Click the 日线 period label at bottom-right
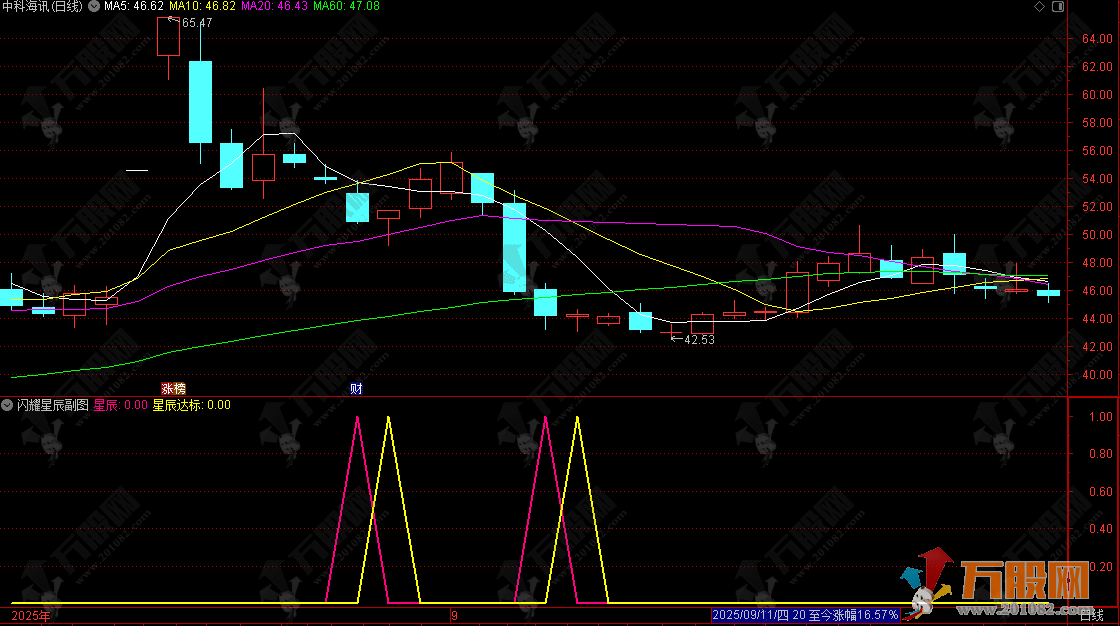The width and height of the screenshot is (1120, 626). click(1091, 615)
